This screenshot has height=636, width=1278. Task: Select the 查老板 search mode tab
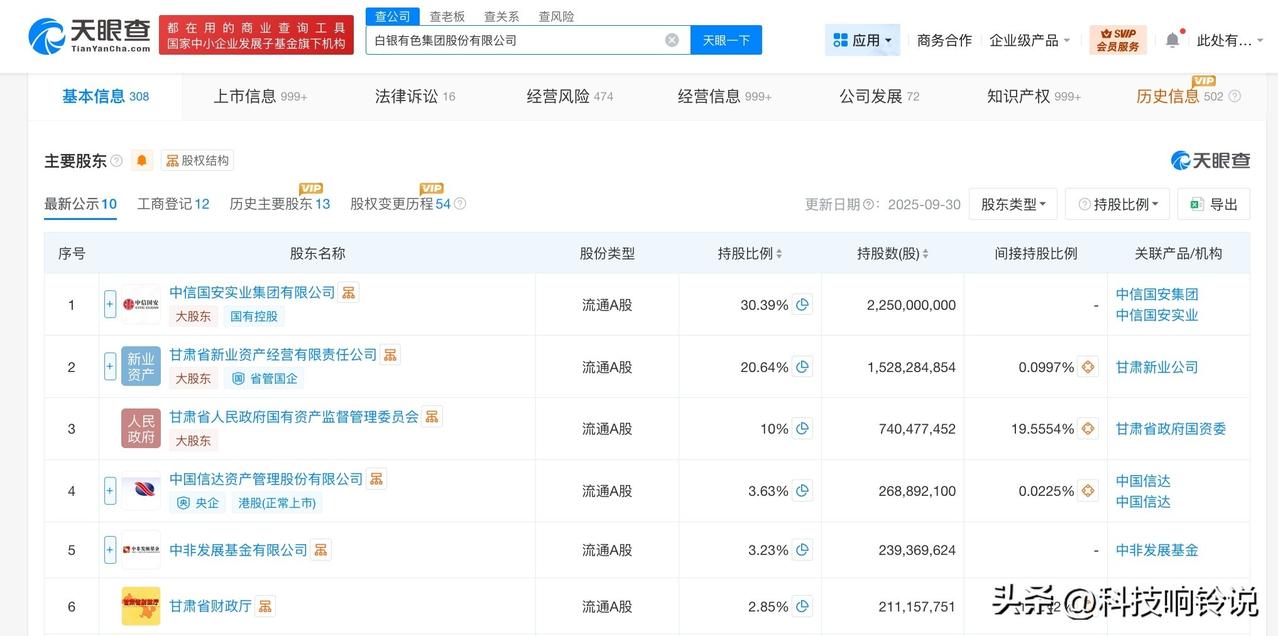(x=447, y=16)
